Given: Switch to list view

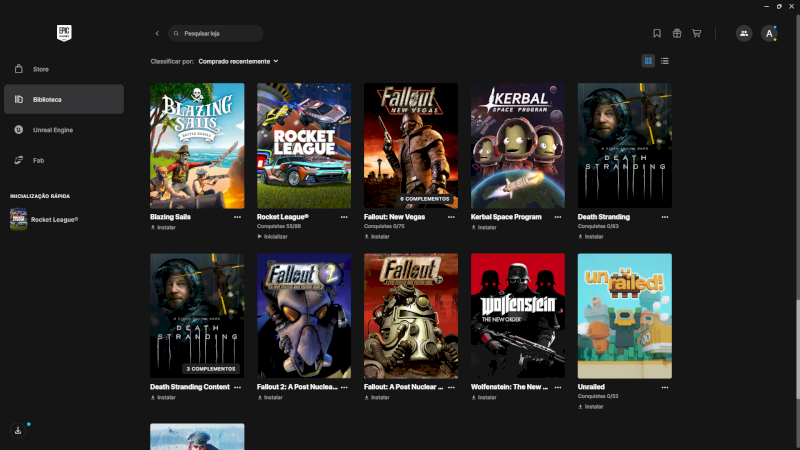Looking at the screenshot, I should point(665,61).
